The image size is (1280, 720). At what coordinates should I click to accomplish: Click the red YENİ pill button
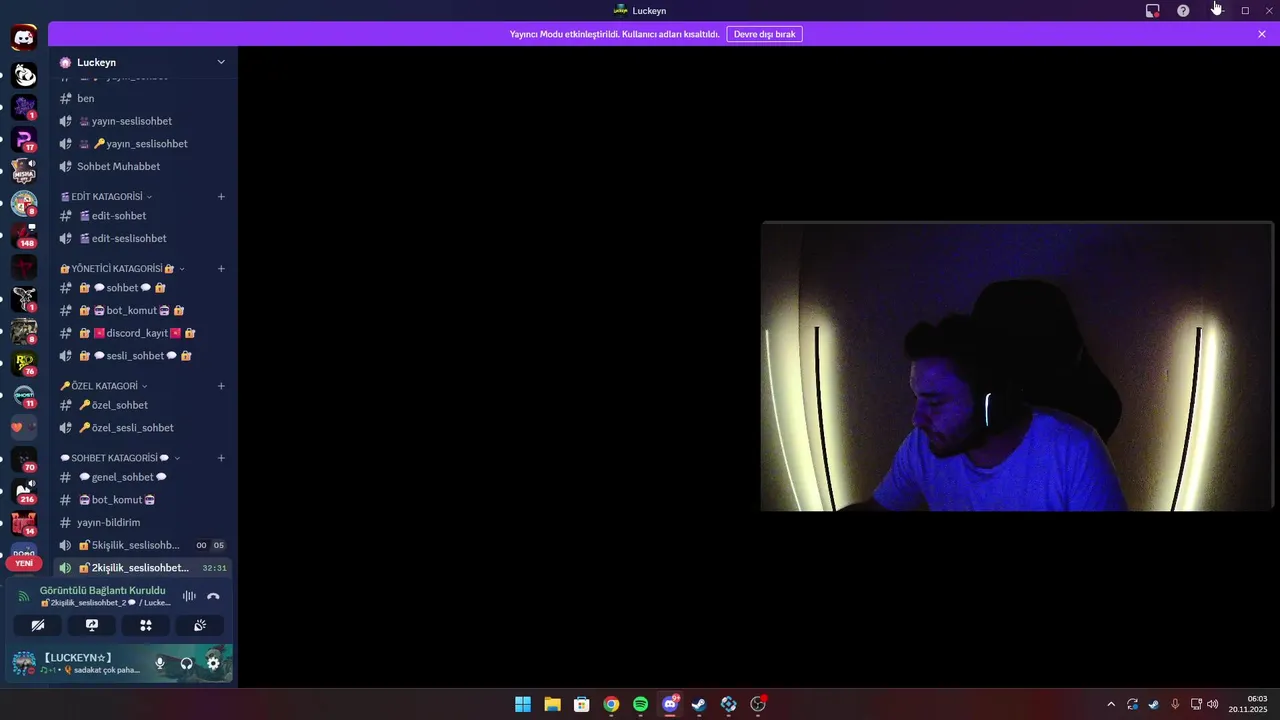click(x=24, y=563)
